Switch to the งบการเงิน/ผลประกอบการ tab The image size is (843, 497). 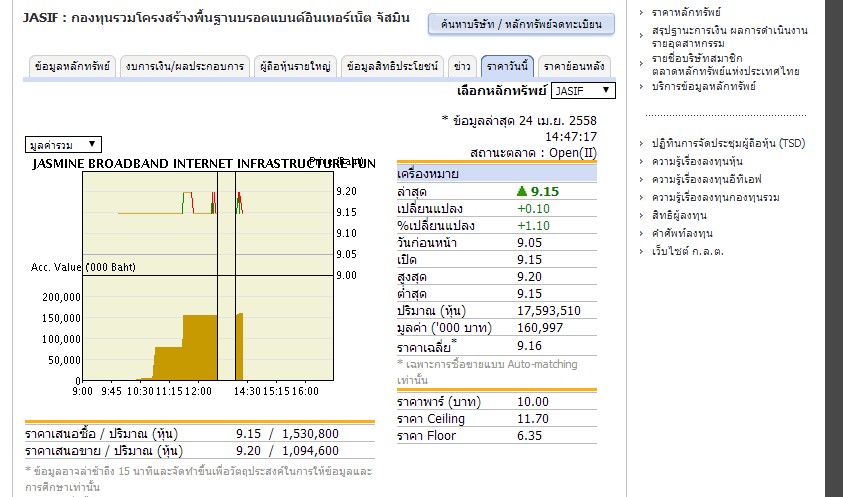(x=185, y=67)
